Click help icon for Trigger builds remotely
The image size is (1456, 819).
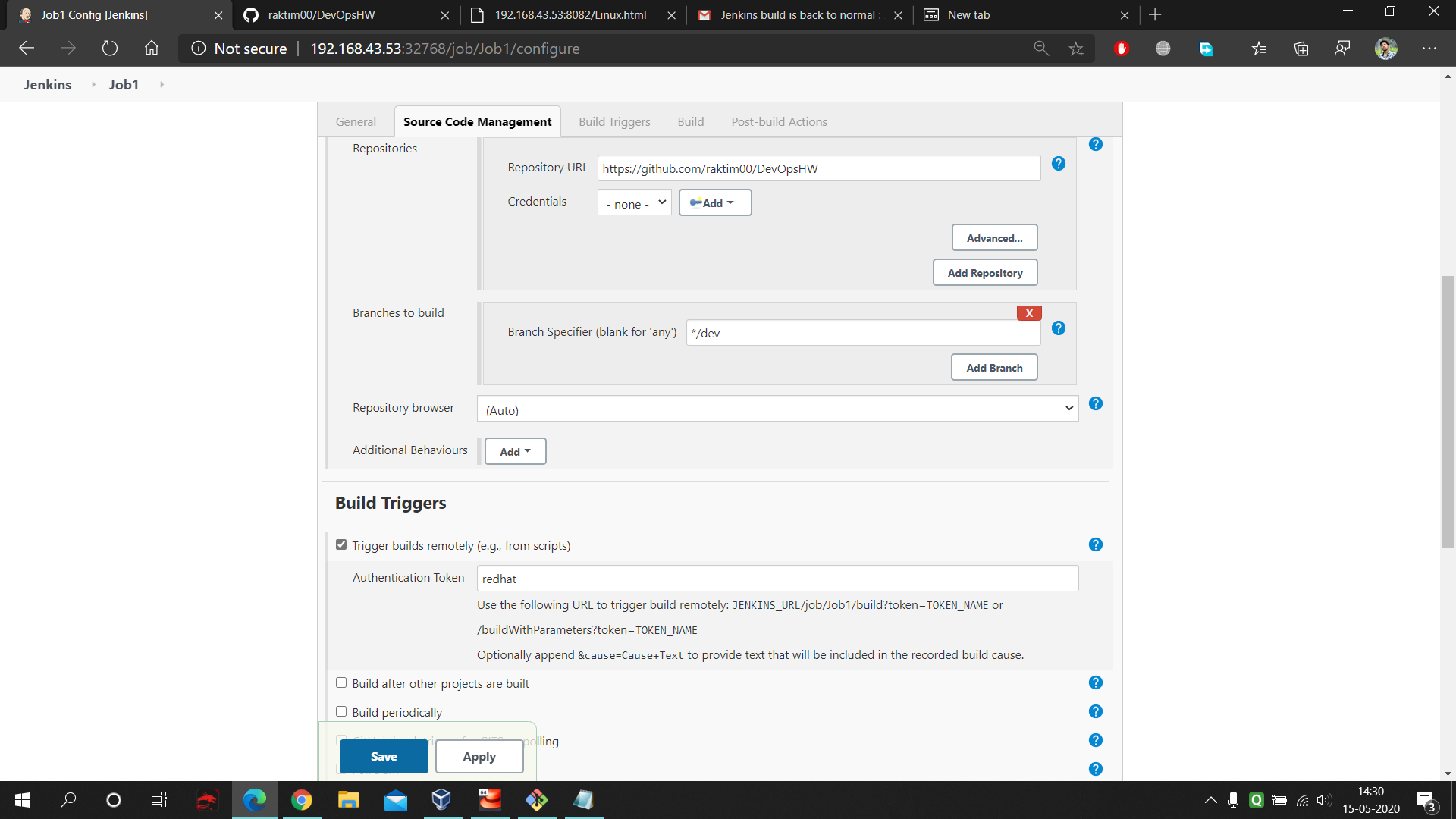click(x=1095, y=545)
